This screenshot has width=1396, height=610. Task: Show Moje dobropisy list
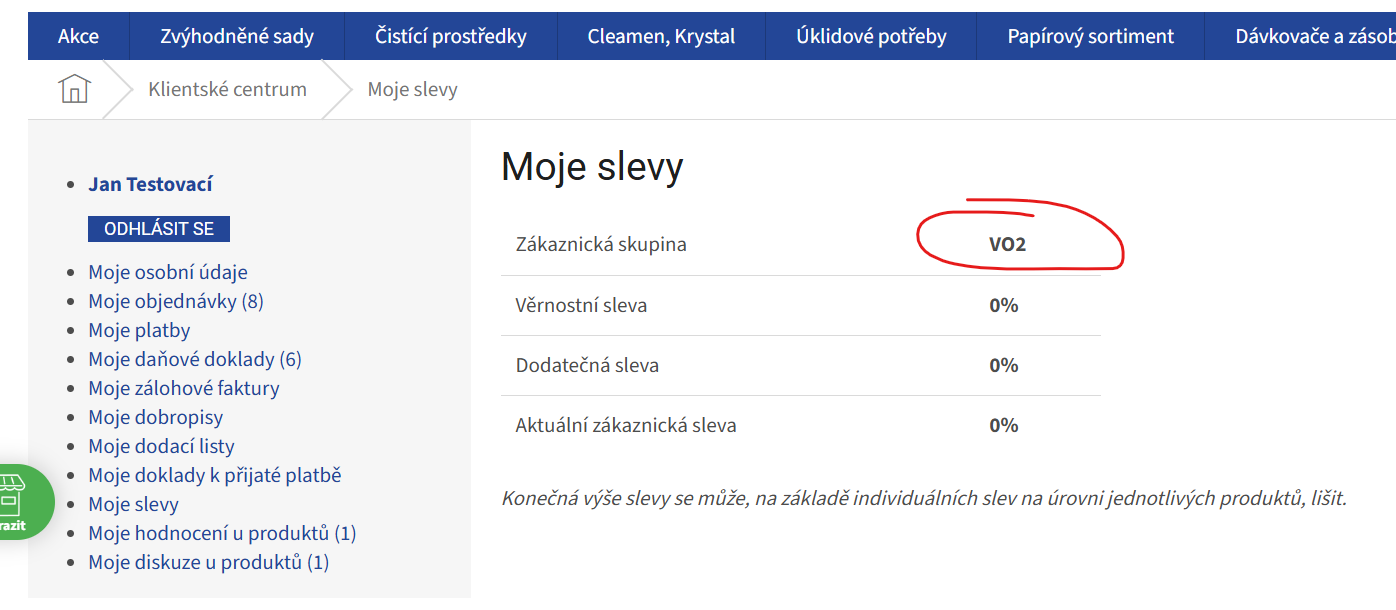tap(156, 417)
